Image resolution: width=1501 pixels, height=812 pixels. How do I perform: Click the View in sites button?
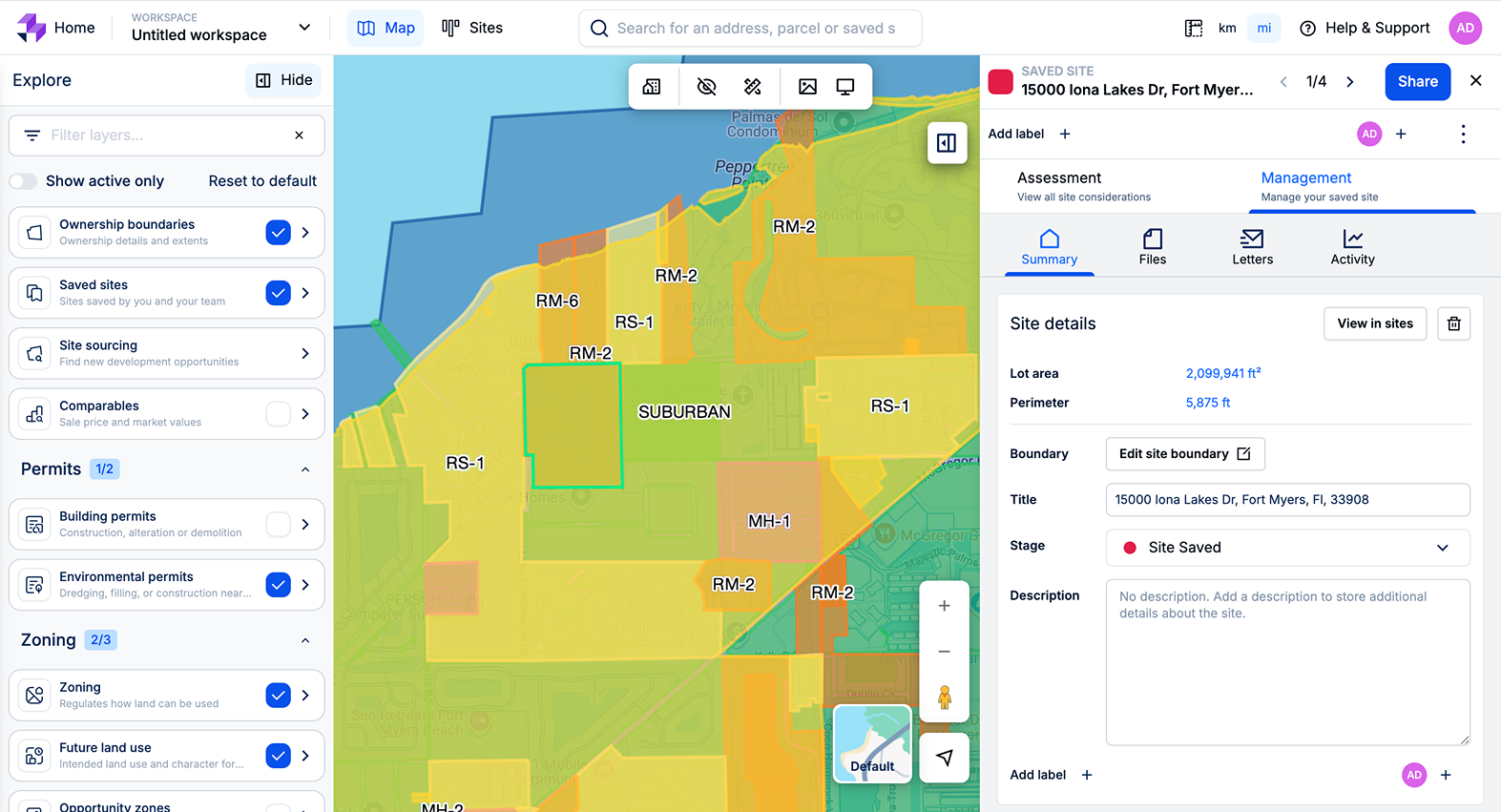(1374, 323)
